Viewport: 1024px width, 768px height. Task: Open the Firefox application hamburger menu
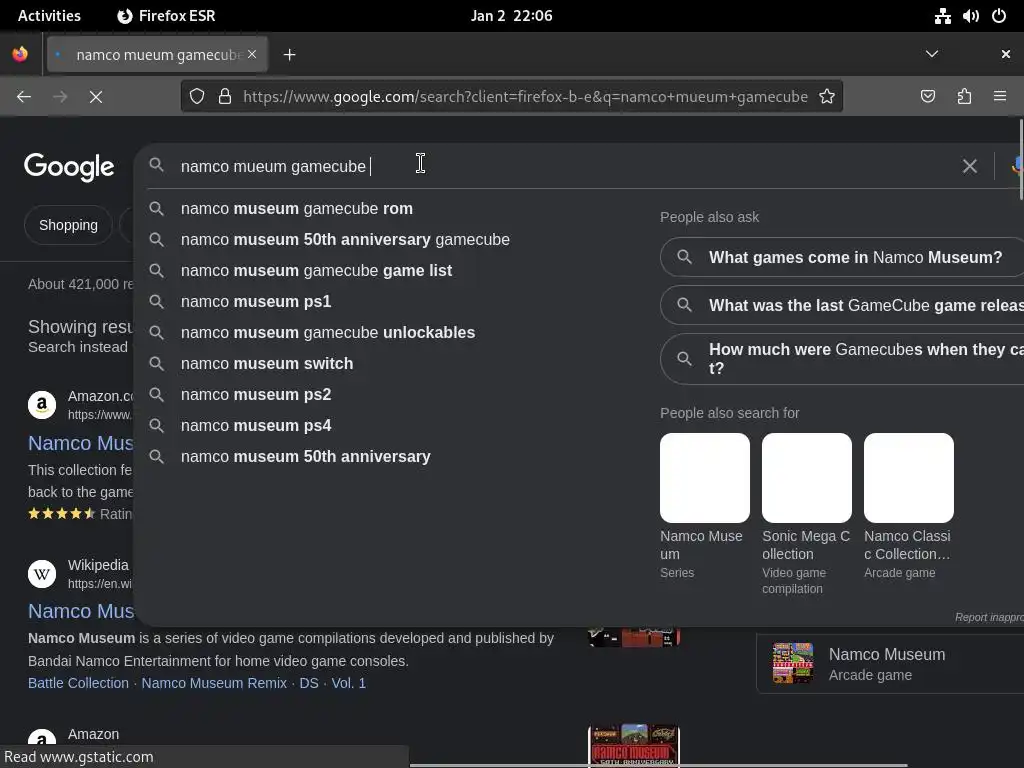click(x=1000, y=97)
